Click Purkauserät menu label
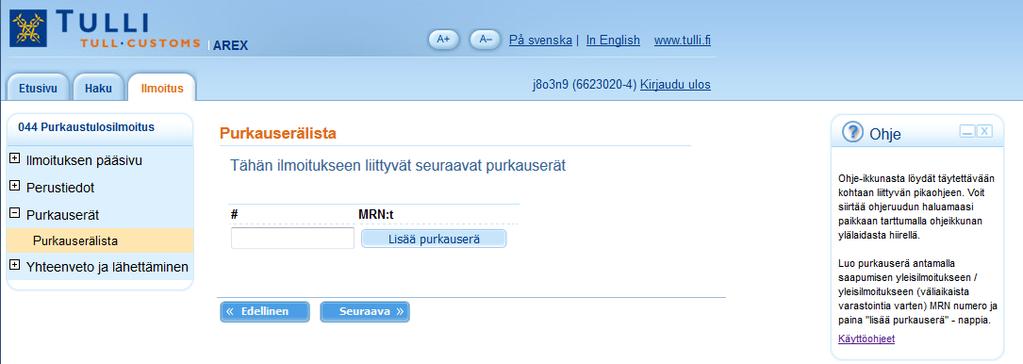Image resolution: width=1023 pixels, height=364 pixels. point(63,215)
